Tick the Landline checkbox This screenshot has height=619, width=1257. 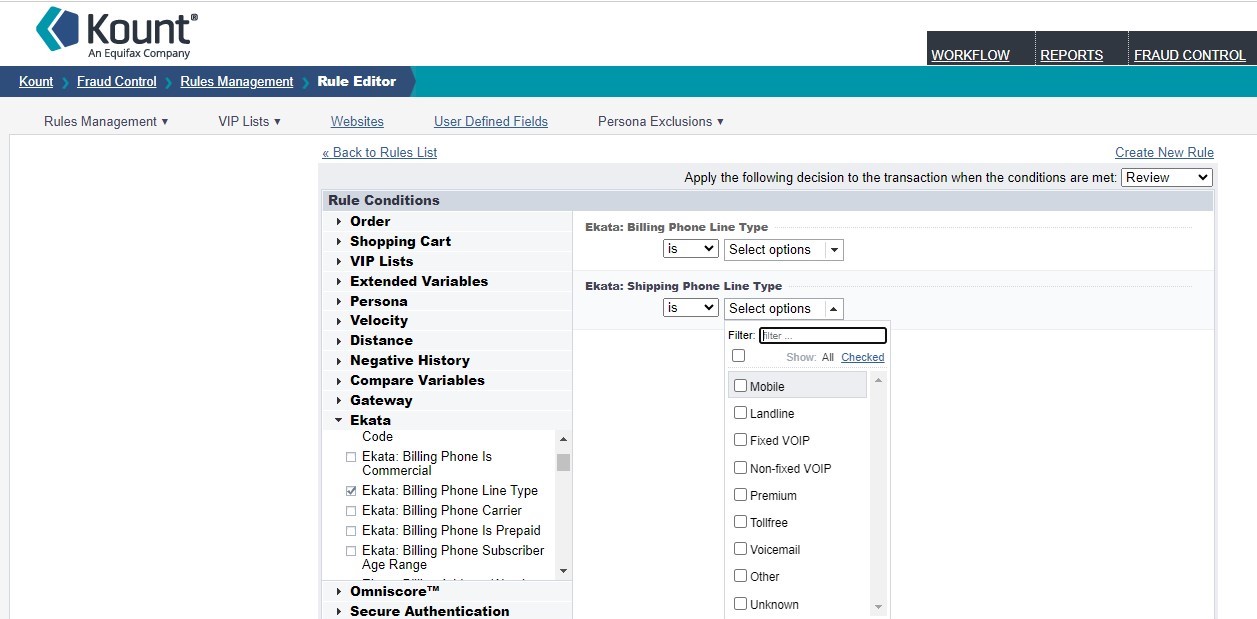coord(741,413)
